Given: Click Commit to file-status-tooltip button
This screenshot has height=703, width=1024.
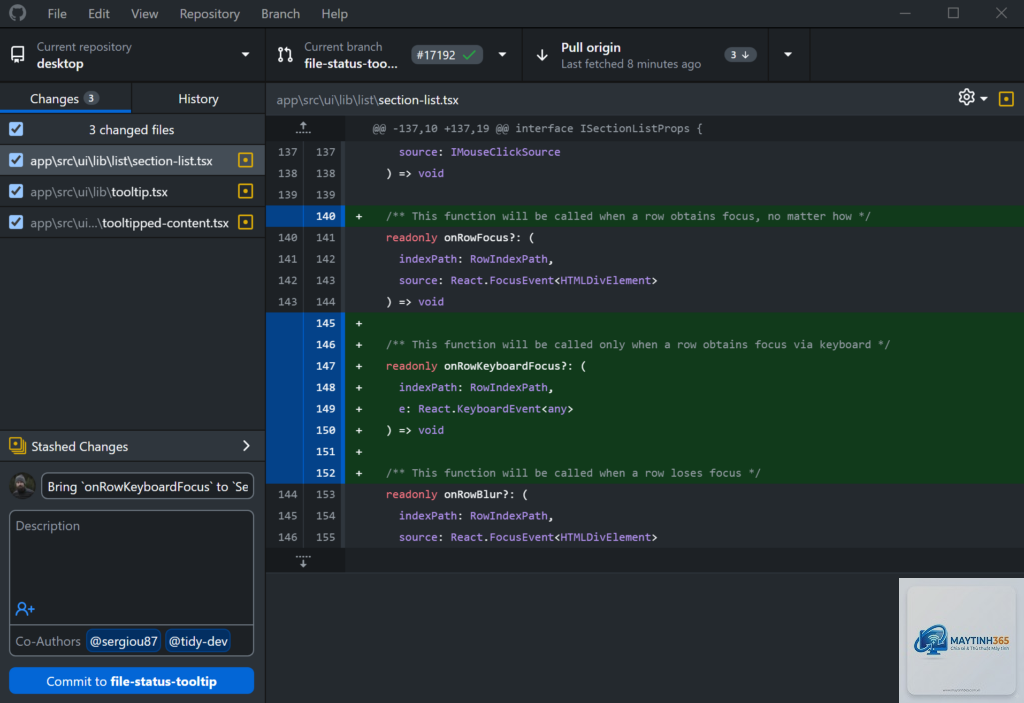Looking at the screenshot, I should pos(131,681).
